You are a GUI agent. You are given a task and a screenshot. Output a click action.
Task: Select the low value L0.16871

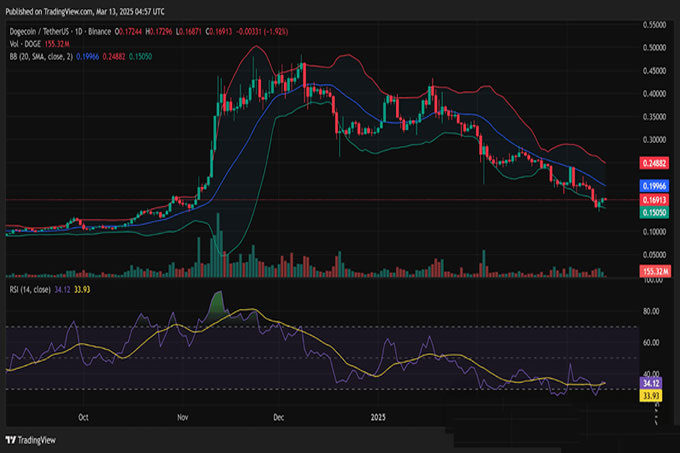click(x=189, y=32)
